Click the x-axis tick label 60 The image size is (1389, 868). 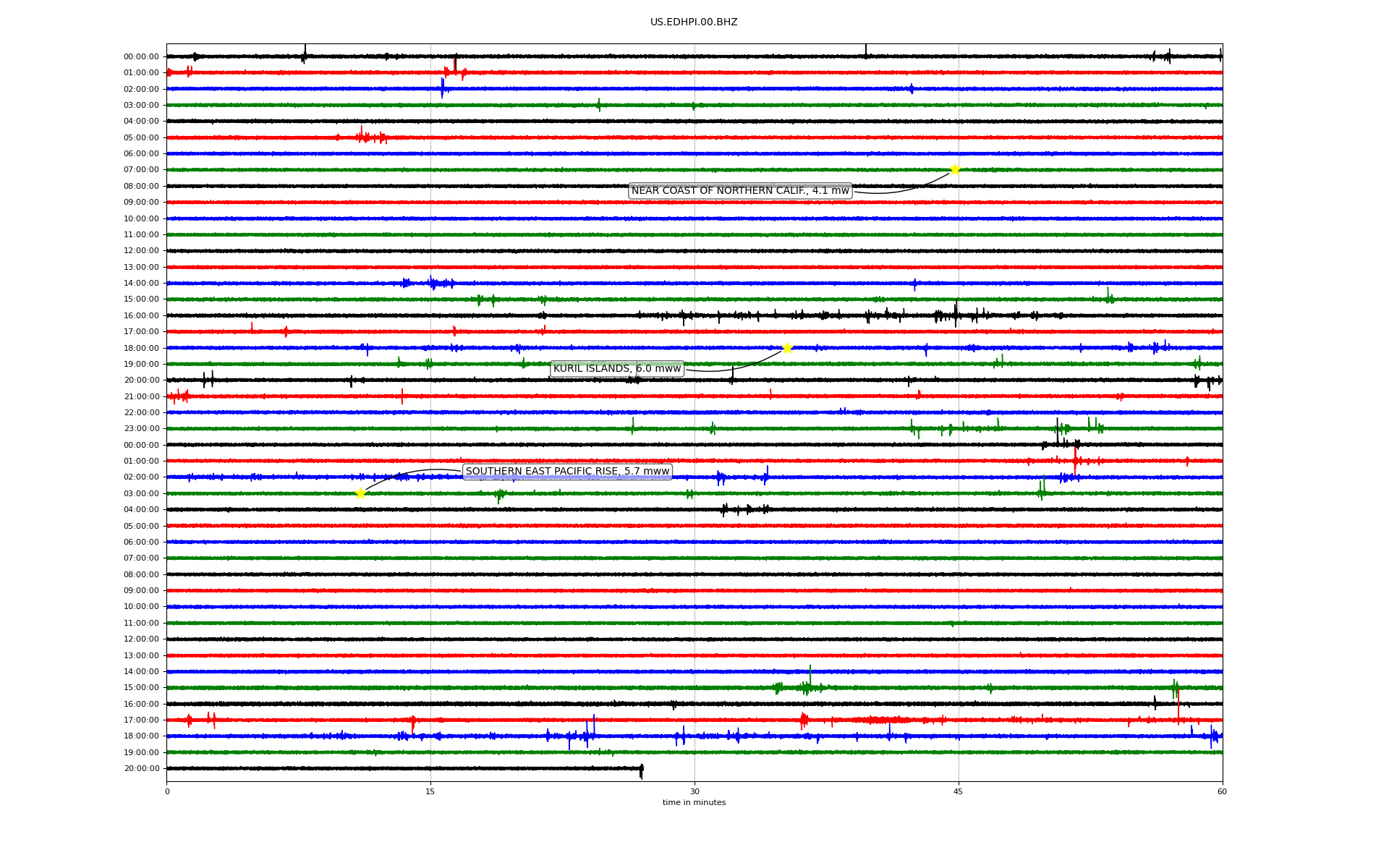tap(1222, 791)
